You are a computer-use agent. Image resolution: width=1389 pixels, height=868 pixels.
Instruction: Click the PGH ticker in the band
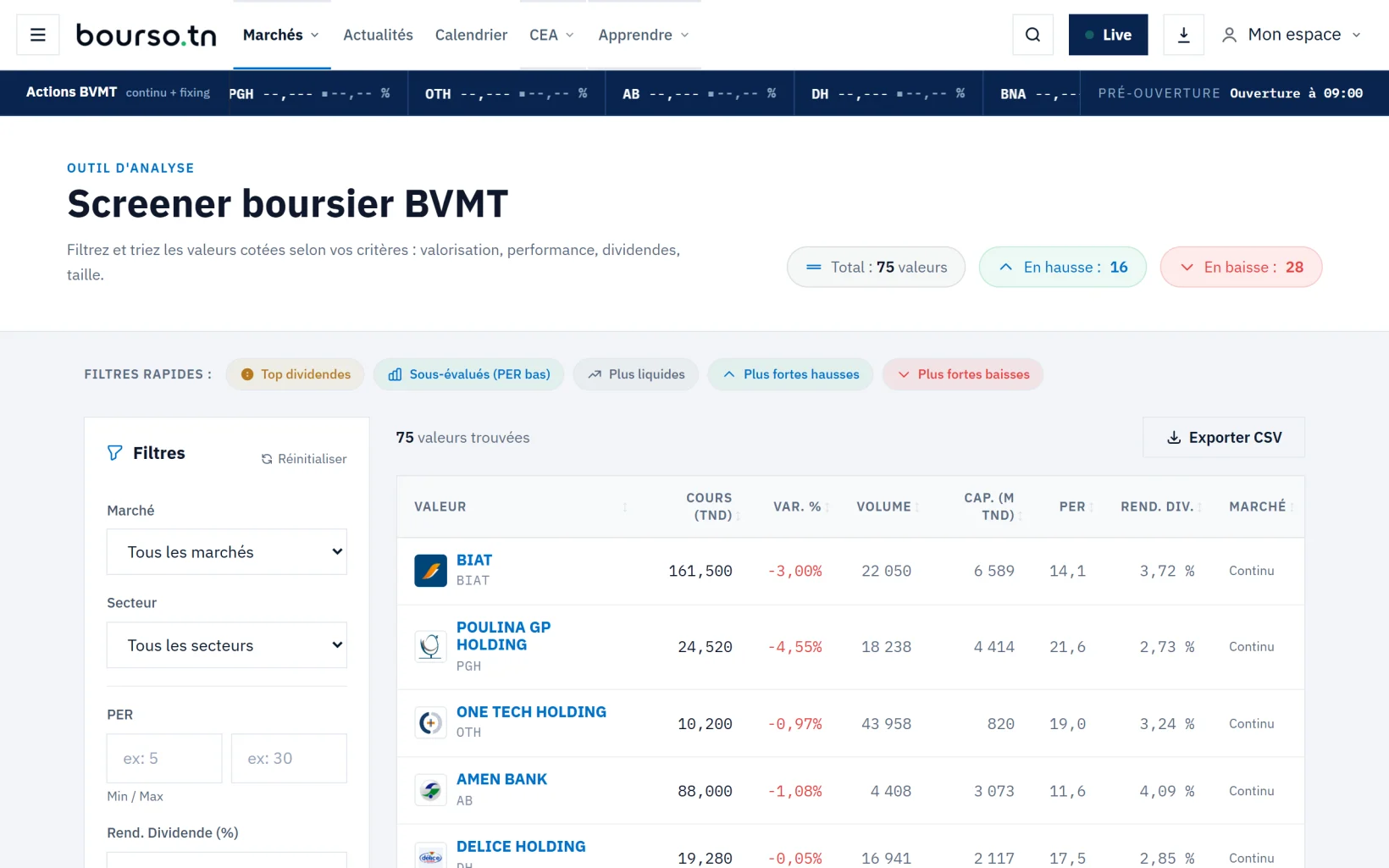pos(309,93)
